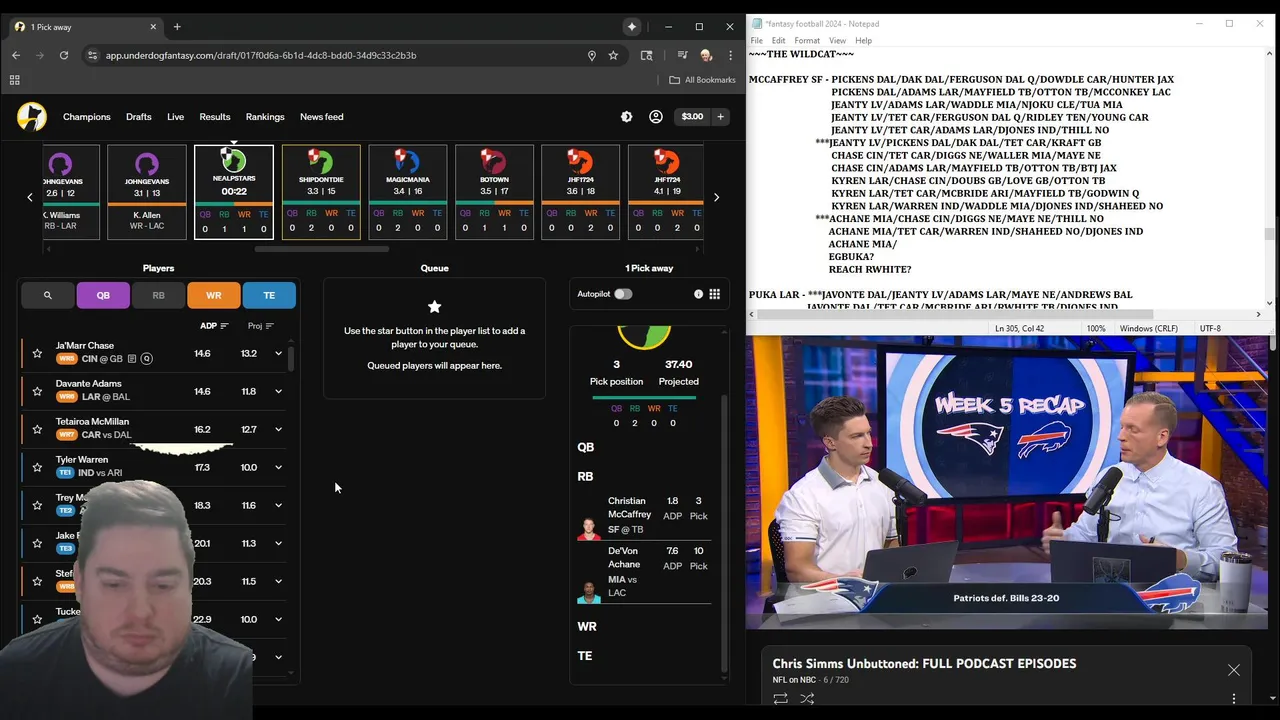Image resolution: width=1280 pixels, height=720 pixels.
Task: Open Gemini sparkle icon in Chrome title bar
Action: (x=632, y=27)
